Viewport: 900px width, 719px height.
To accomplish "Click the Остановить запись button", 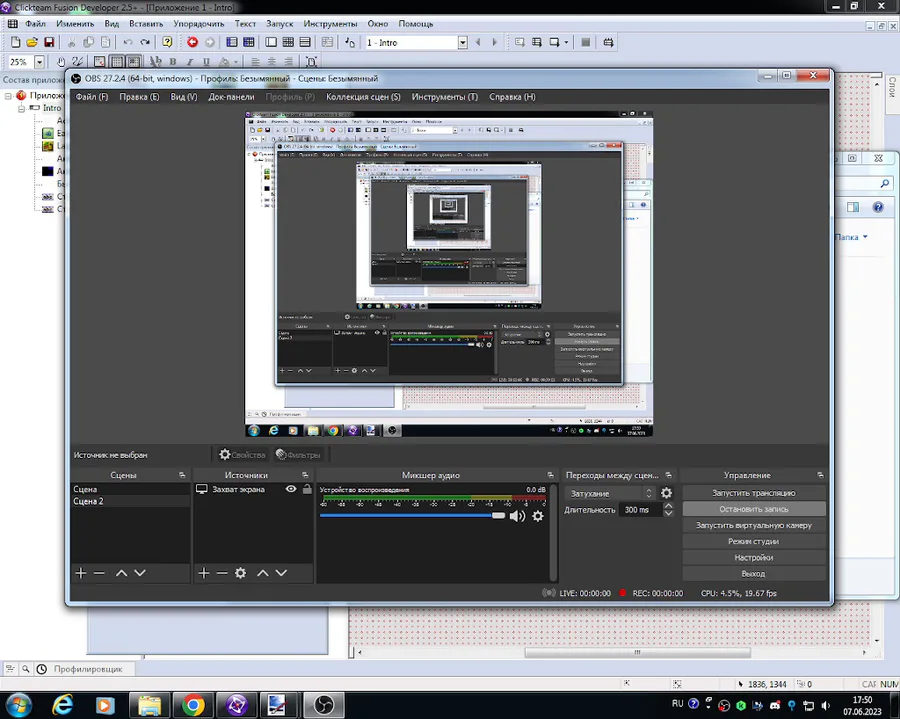I will click(753, 509).
